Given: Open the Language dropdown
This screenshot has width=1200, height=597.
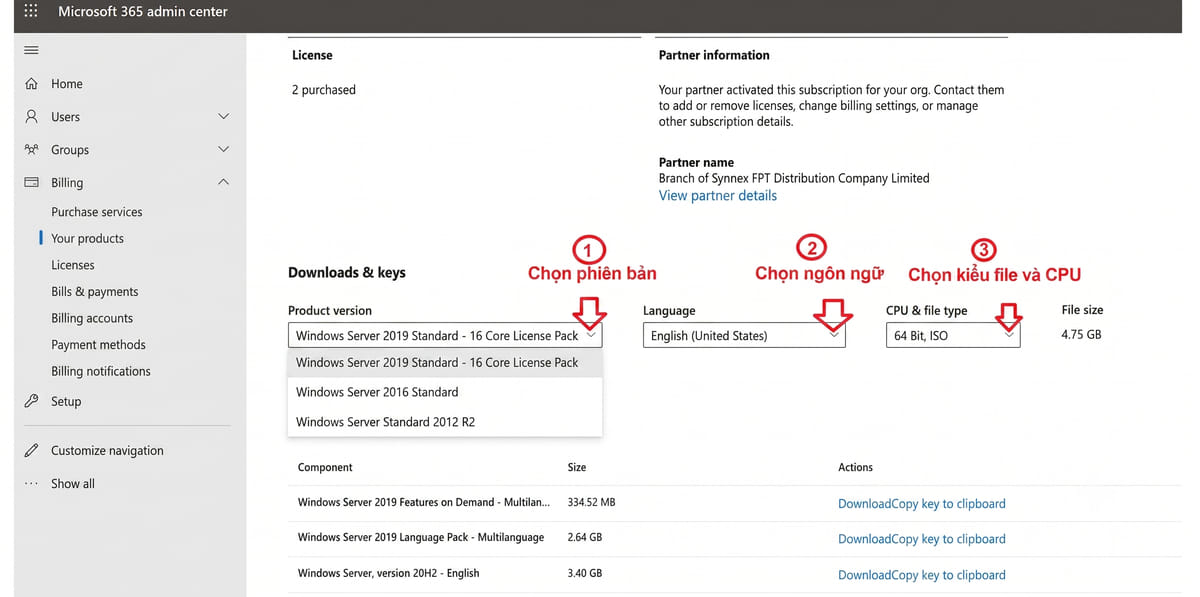Looking at the screenshot, I should pos(744,335).
